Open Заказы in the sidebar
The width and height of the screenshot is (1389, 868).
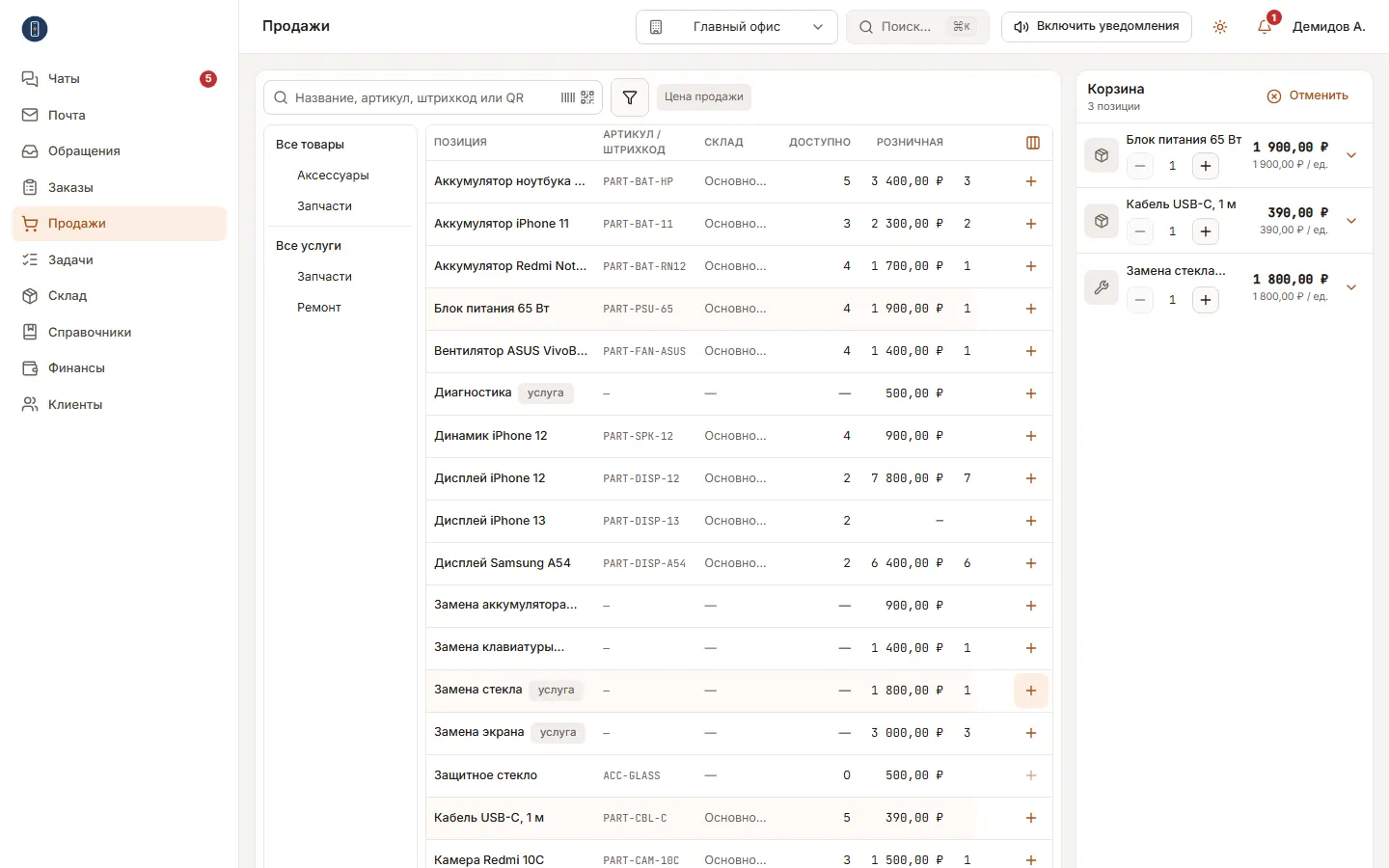pos(119,188)
